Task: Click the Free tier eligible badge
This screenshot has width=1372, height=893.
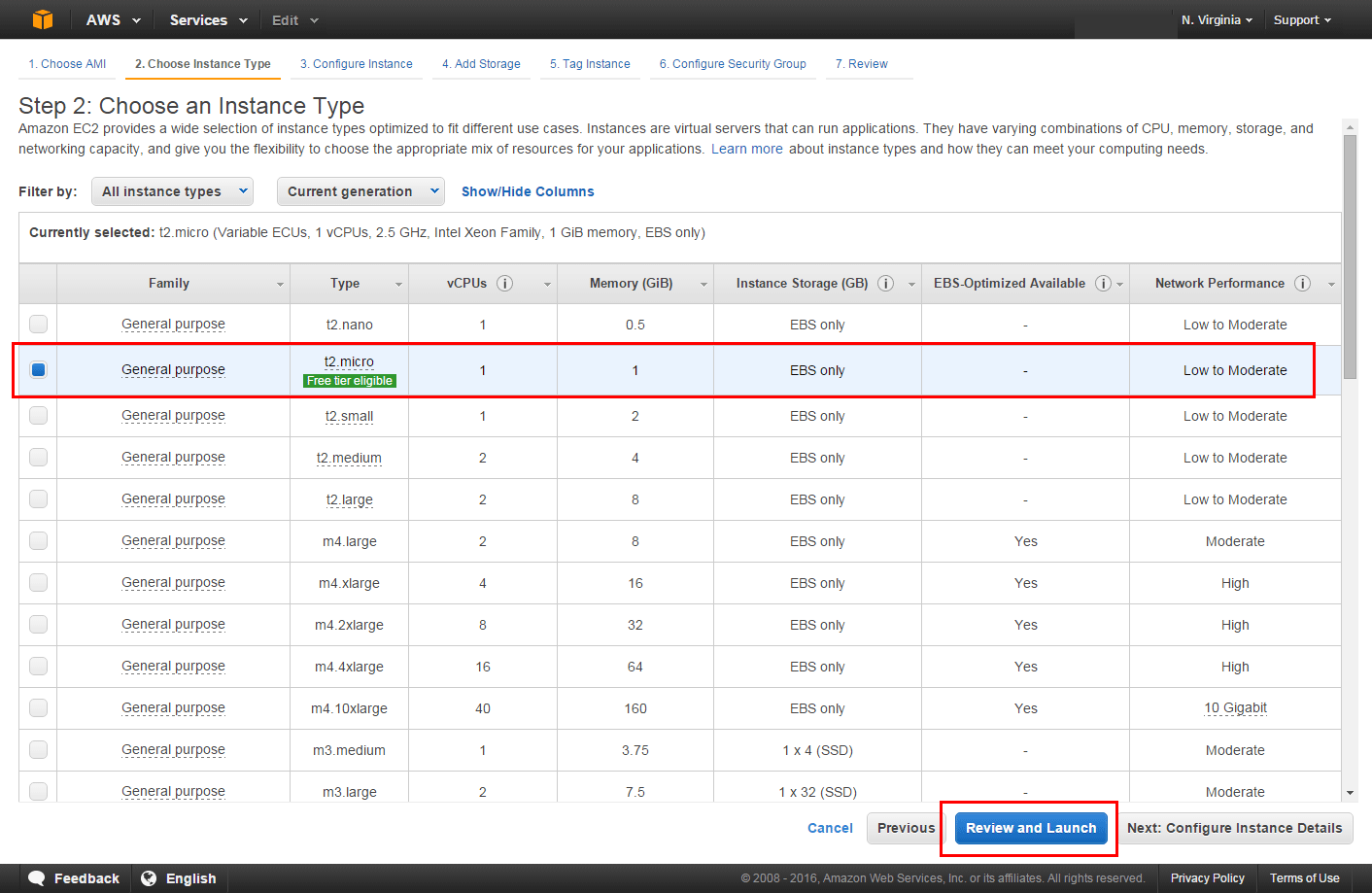Action: tap(350, 381)
